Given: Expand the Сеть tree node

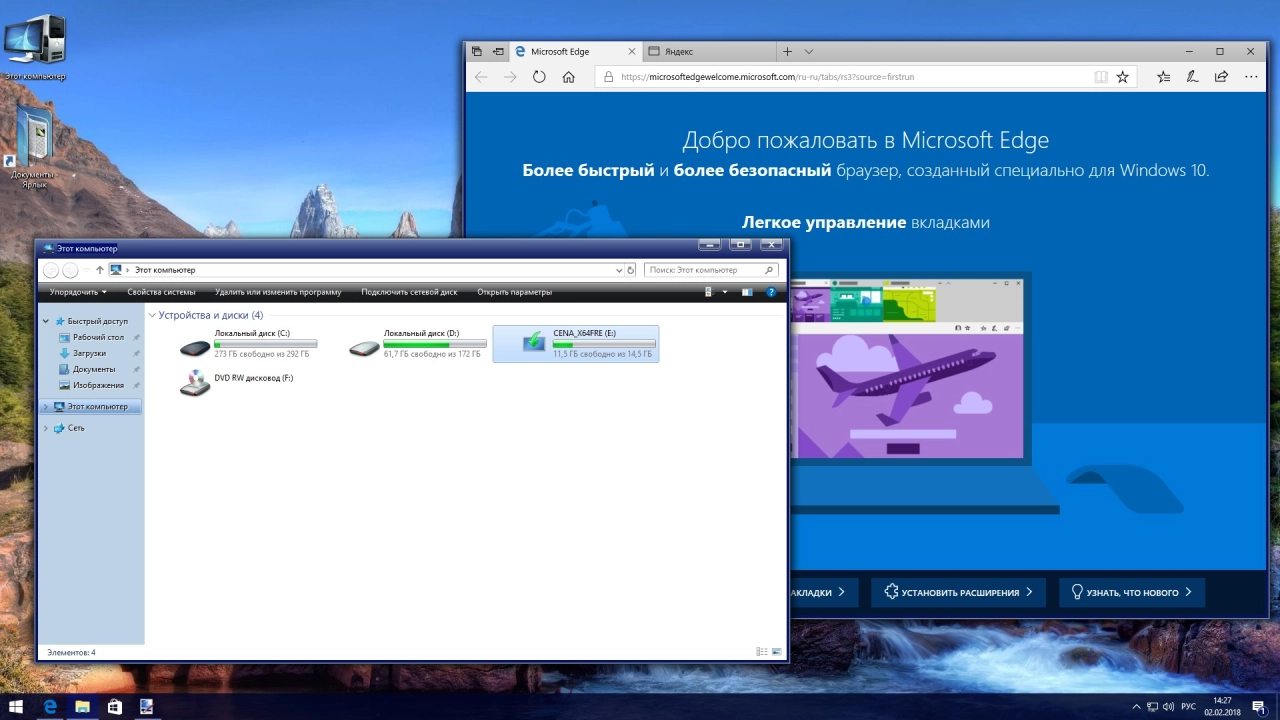Looking at the screenshot, I should [x=46, y=428].
